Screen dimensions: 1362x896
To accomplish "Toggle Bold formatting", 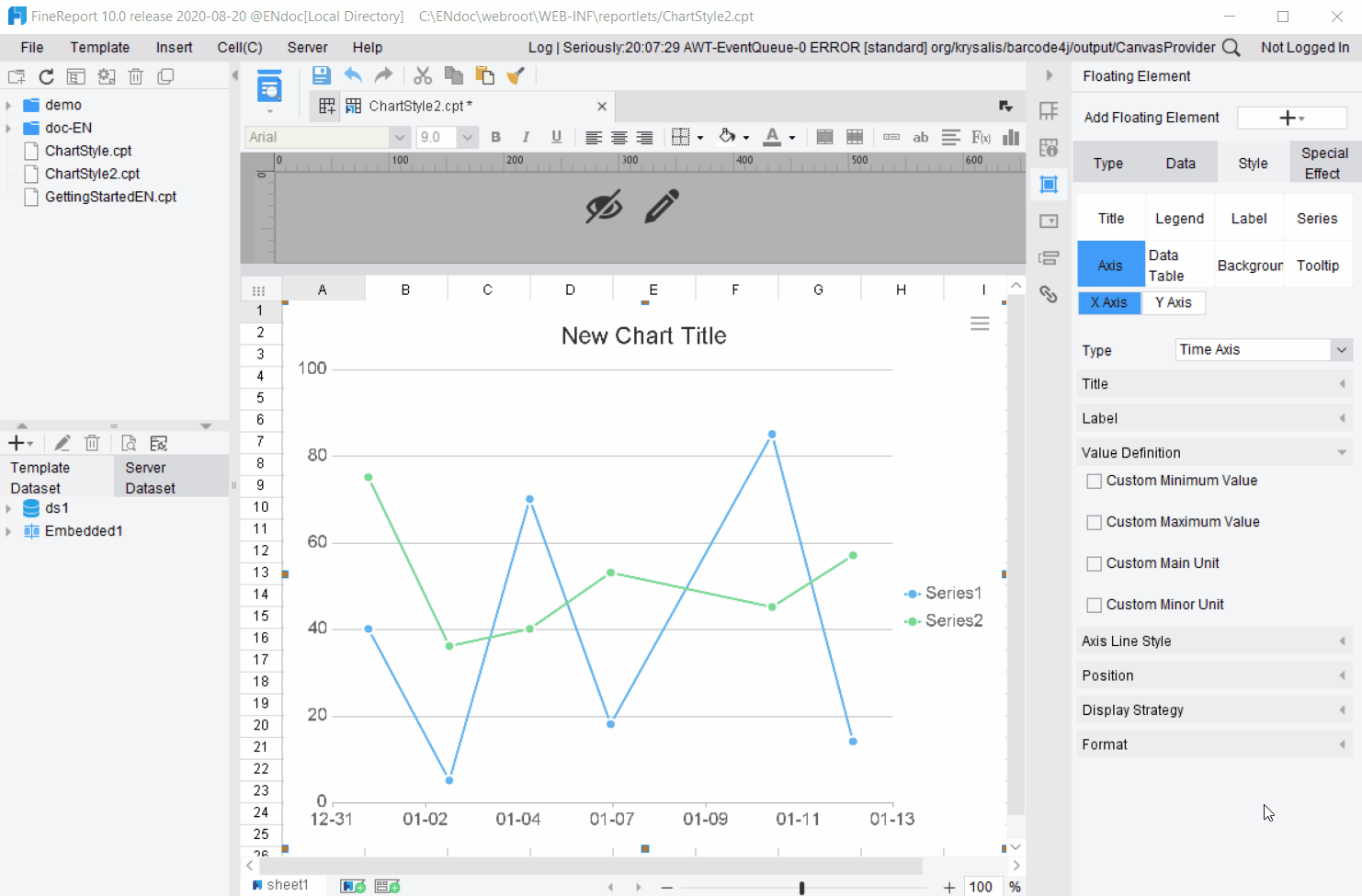I will (x=495, y=137).
